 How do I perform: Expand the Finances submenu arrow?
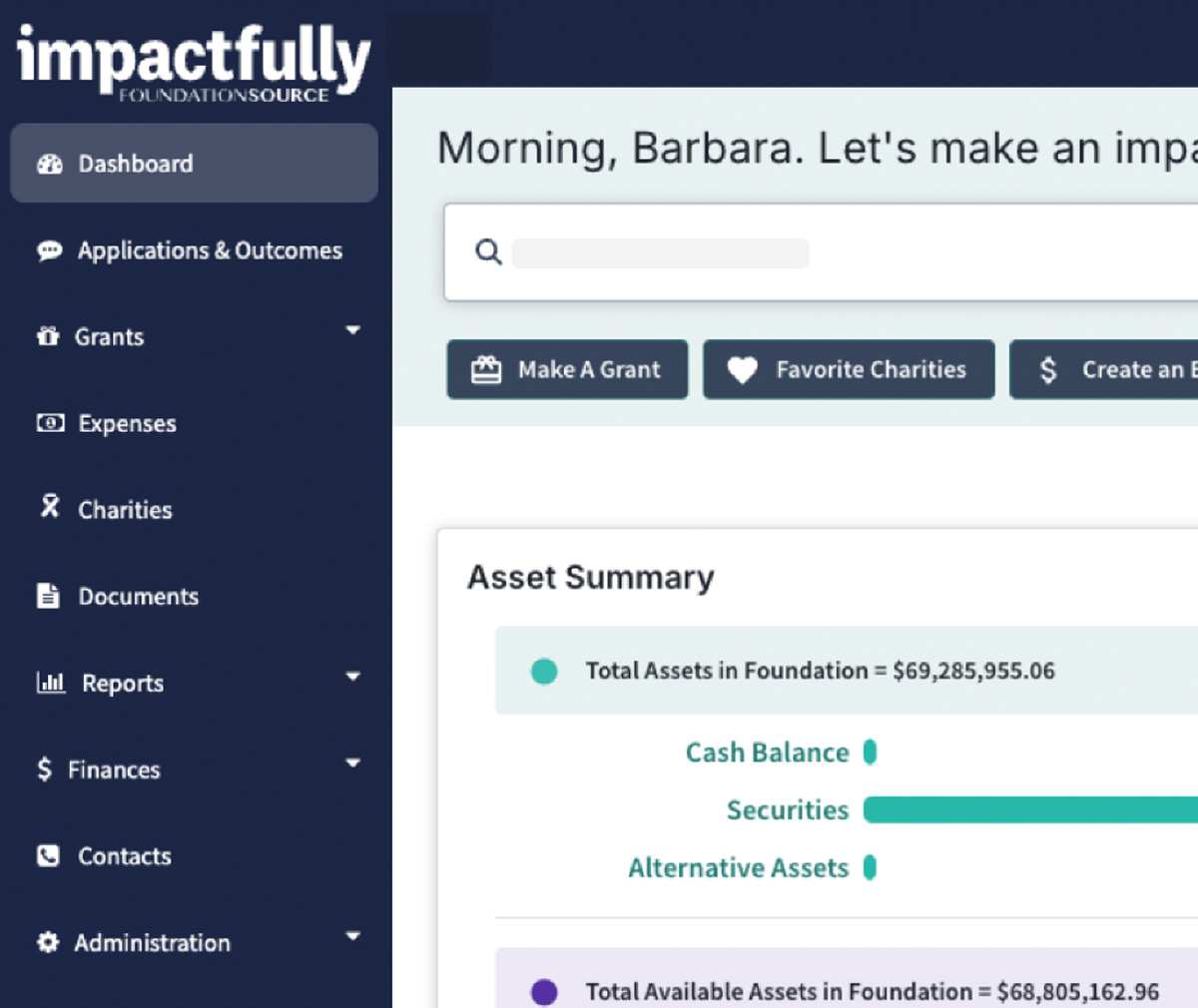(352, 763)
